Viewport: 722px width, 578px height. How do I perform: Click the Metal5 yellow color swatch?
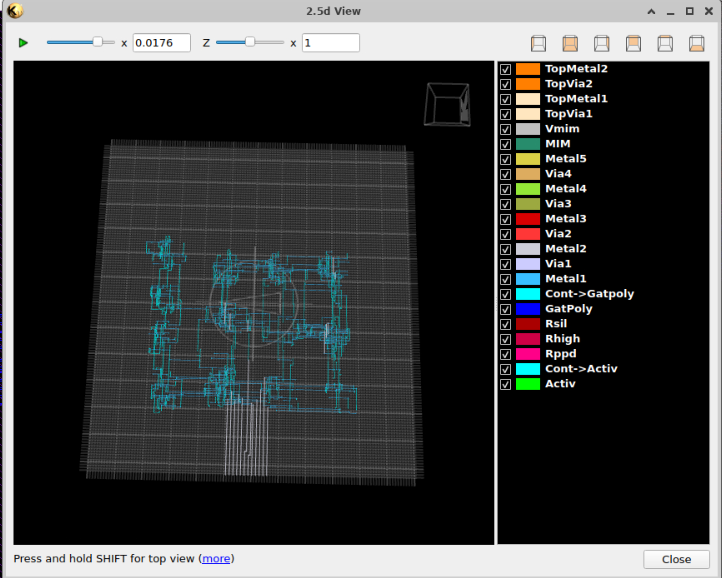click(528, 159)
